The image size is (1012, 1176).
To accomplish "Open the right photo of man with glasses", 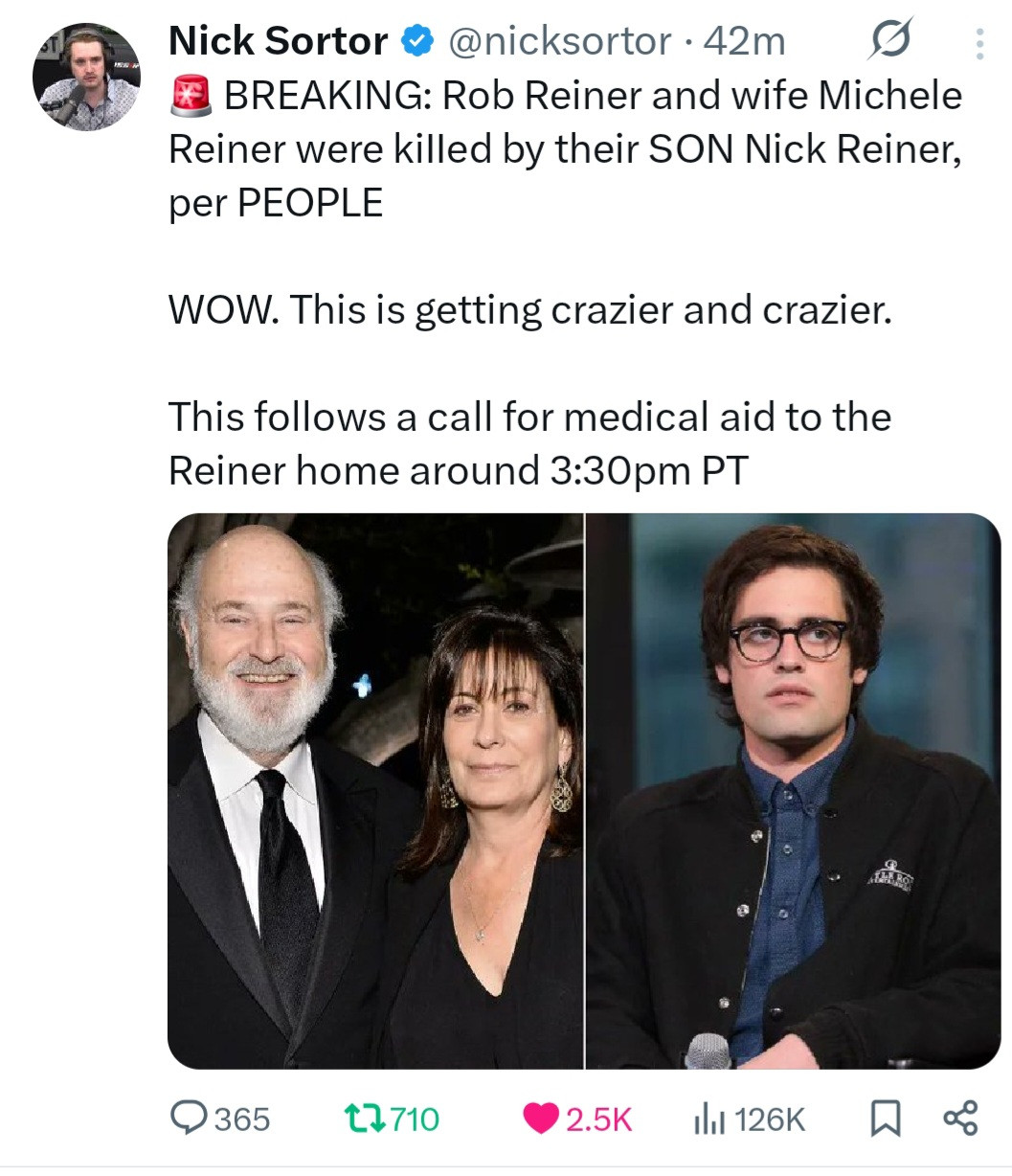I will [x=793, y=791].
